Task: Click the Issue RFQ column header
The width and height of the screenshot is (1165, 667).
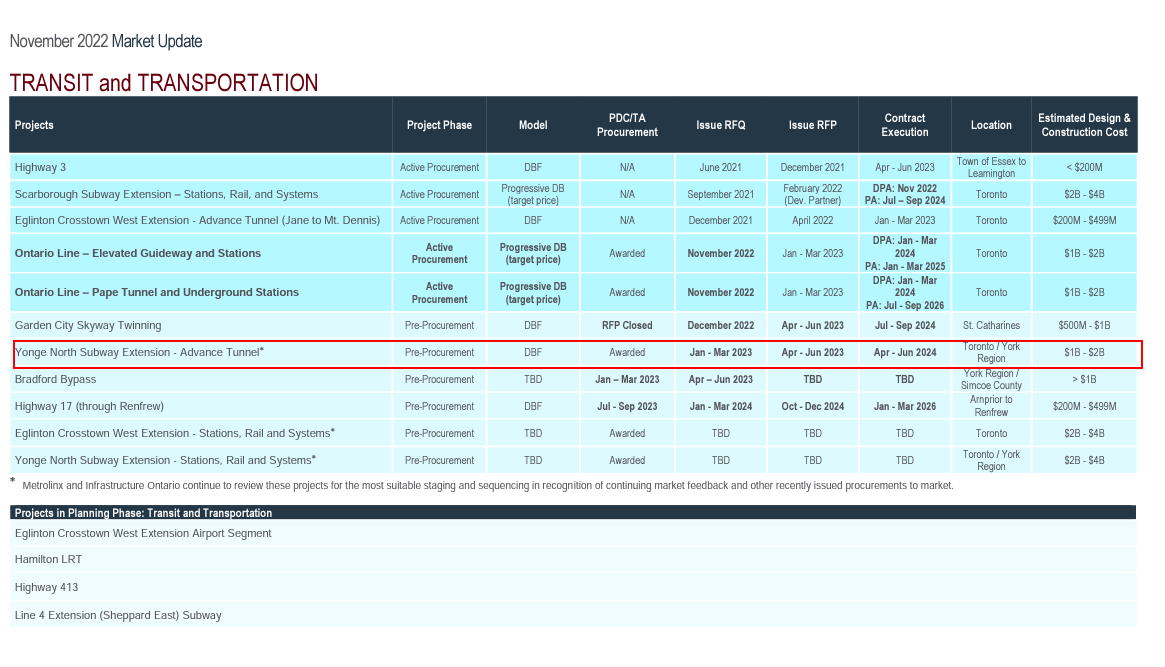Action: click(720, 125)
